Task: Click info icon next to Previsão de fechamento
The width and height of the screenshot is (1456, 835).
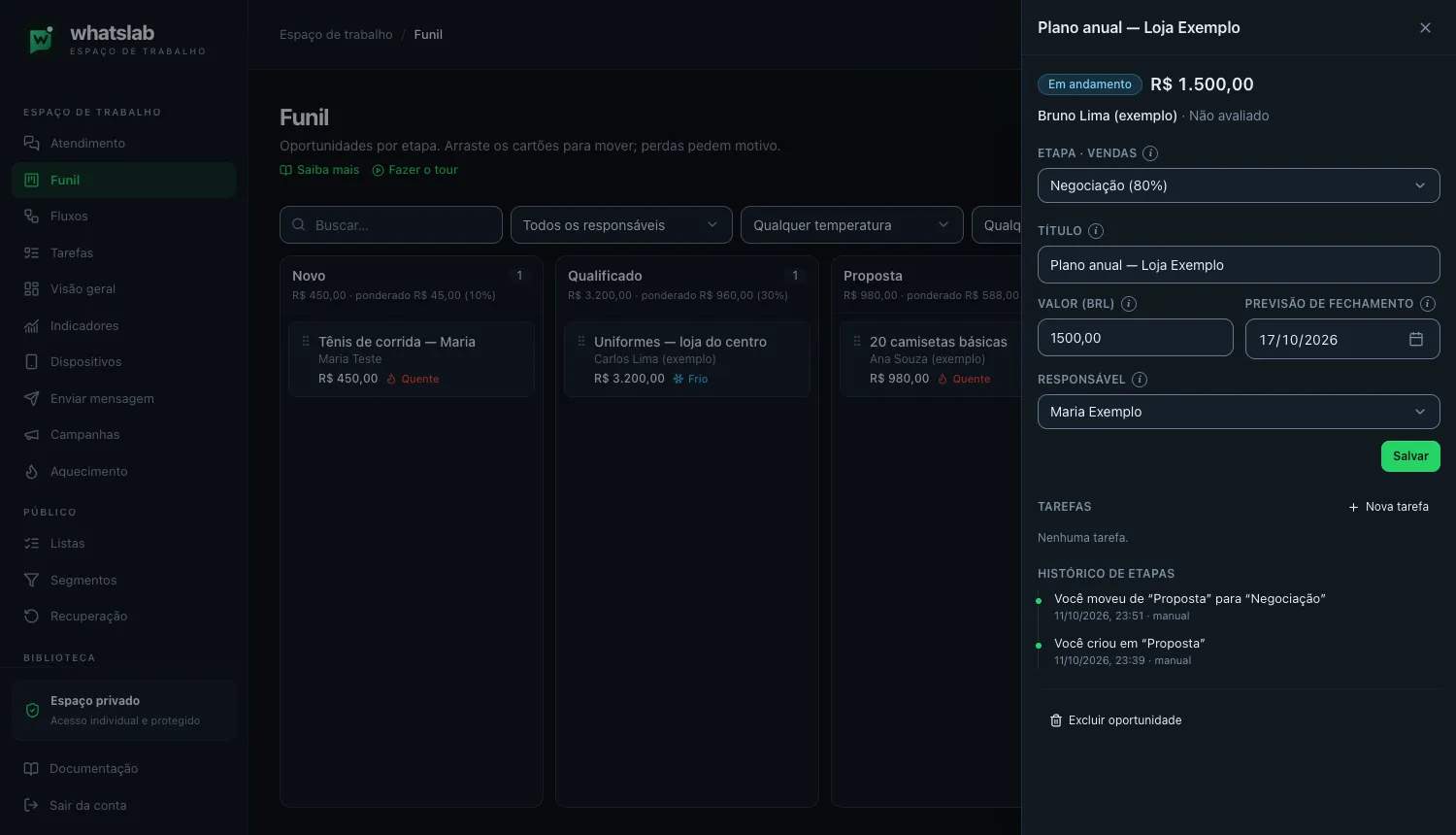Action: pyautogui.click(x=1428, y=304)
